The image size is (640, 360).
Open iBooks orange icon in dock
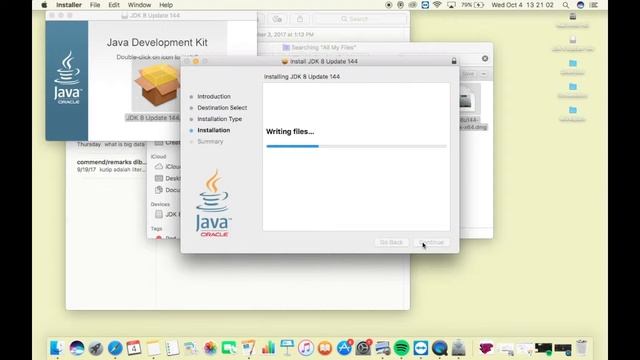(325, 348)
